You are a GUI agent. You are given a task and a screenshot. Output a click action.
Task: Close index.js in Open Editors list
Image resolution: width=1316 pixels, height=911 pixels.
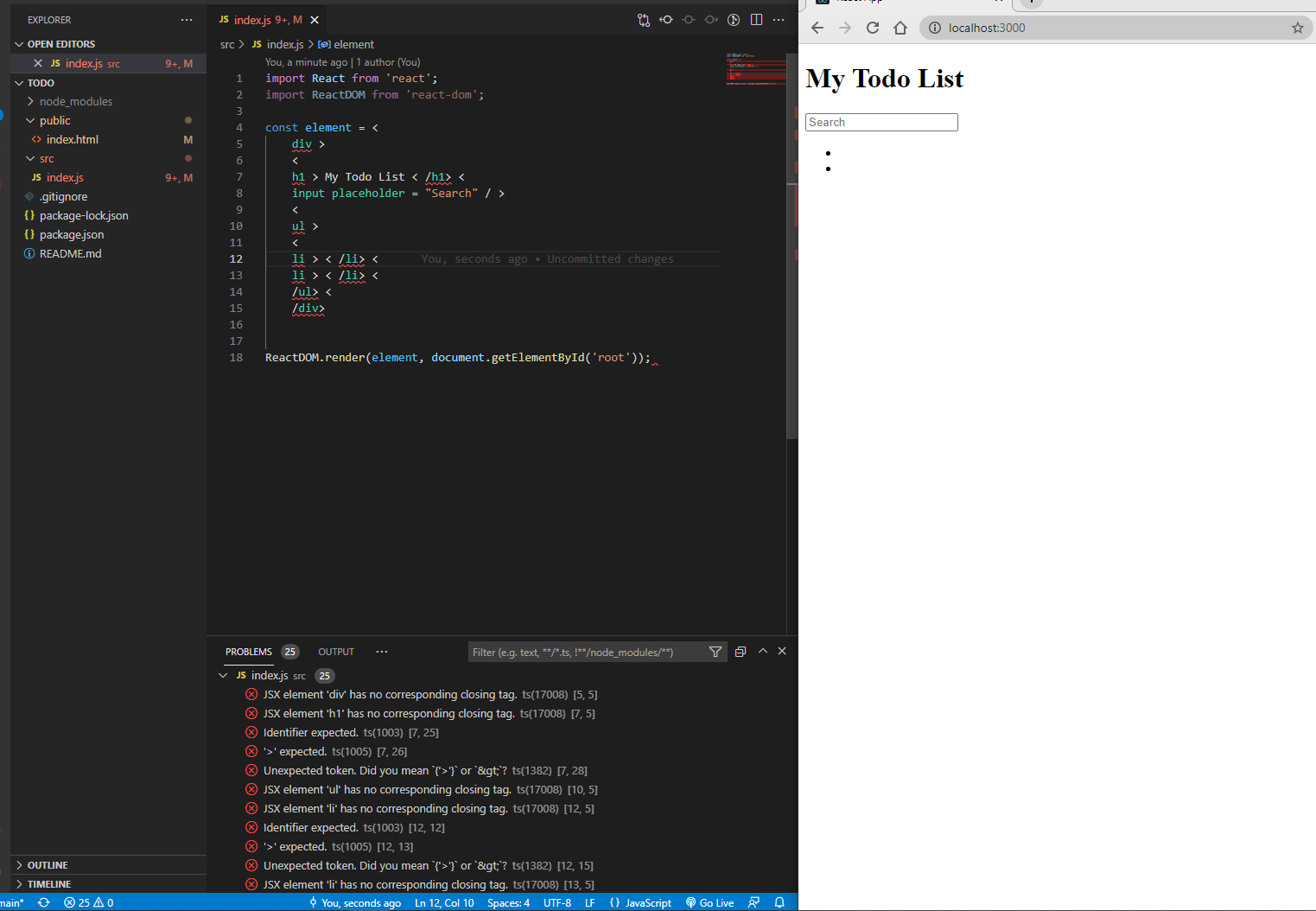[x=38, y=63]
